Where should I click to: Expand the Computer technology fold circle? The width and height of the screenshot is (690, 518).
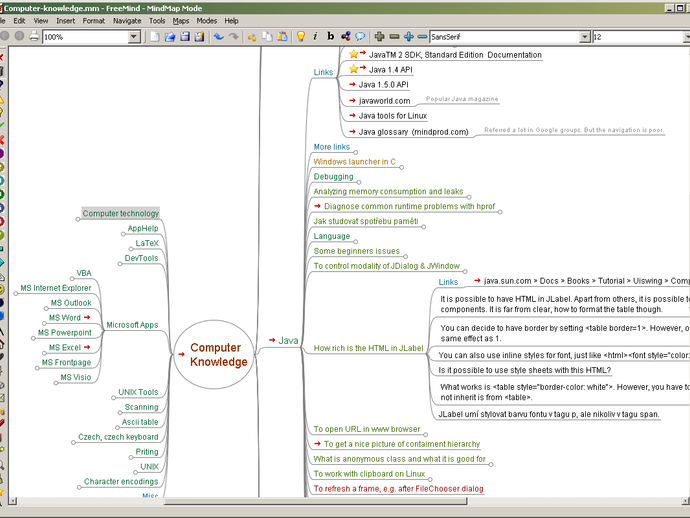coord(78,219)
